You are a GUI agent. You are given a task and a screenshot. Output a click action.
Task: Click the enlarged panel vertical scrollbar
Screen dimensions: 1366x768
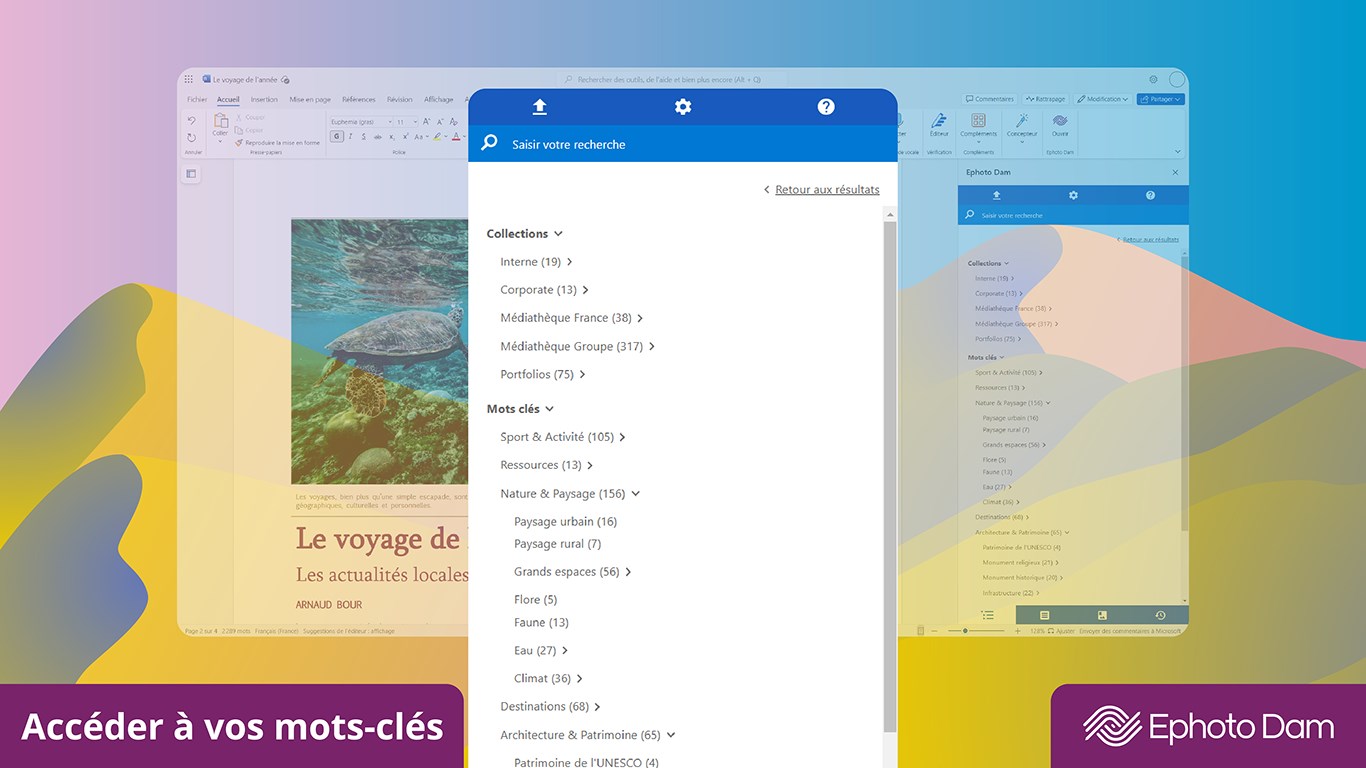(890, 478)
